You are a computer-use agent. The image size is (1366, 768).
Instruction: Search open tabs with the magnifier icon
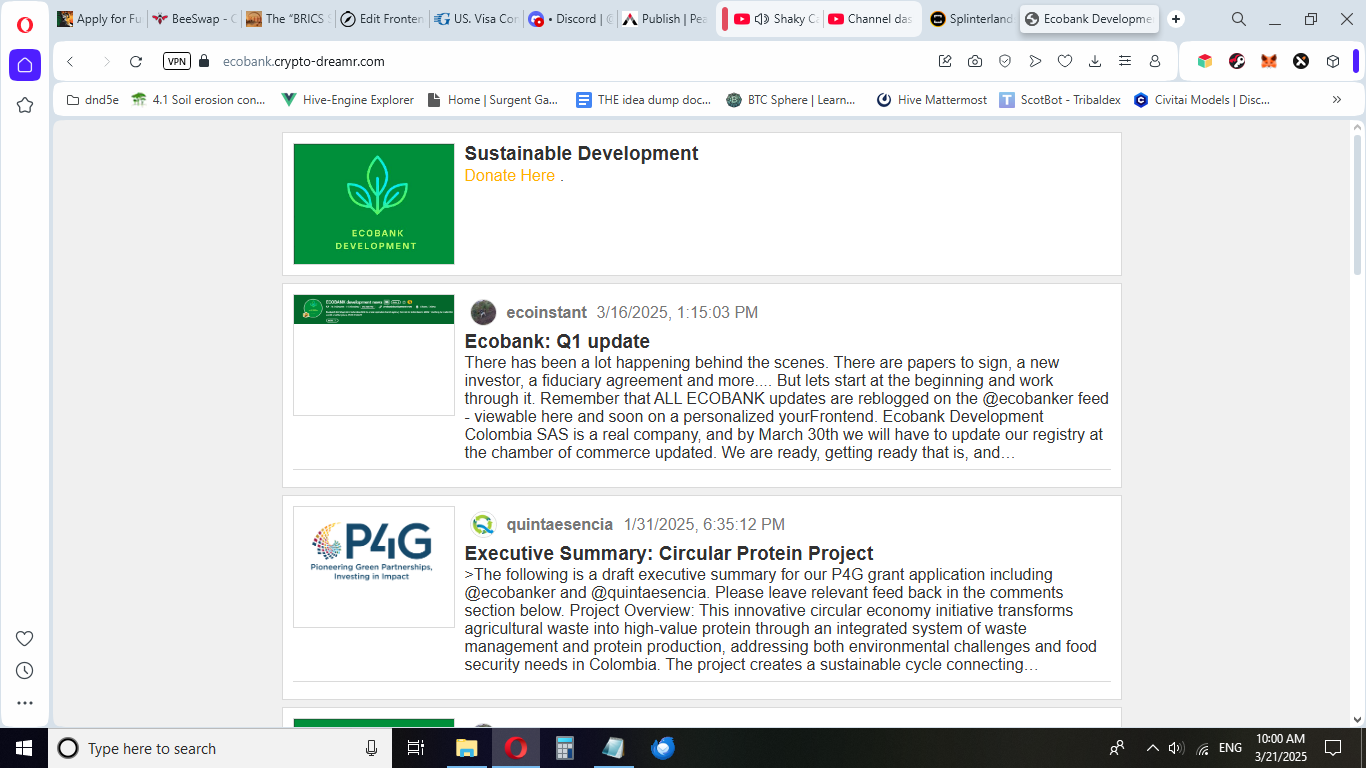click(1239, 19)
